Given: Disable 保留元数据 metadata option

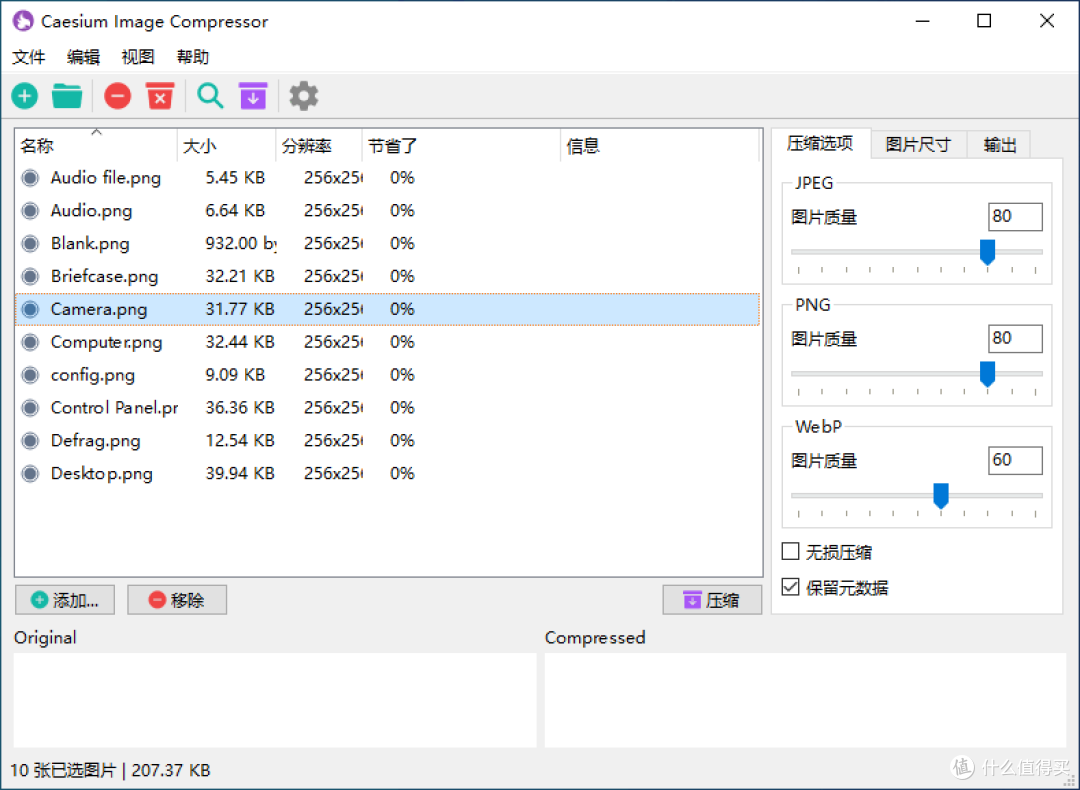Looking at the screenshot, I should pyautogui.click(x=790, y=587).
